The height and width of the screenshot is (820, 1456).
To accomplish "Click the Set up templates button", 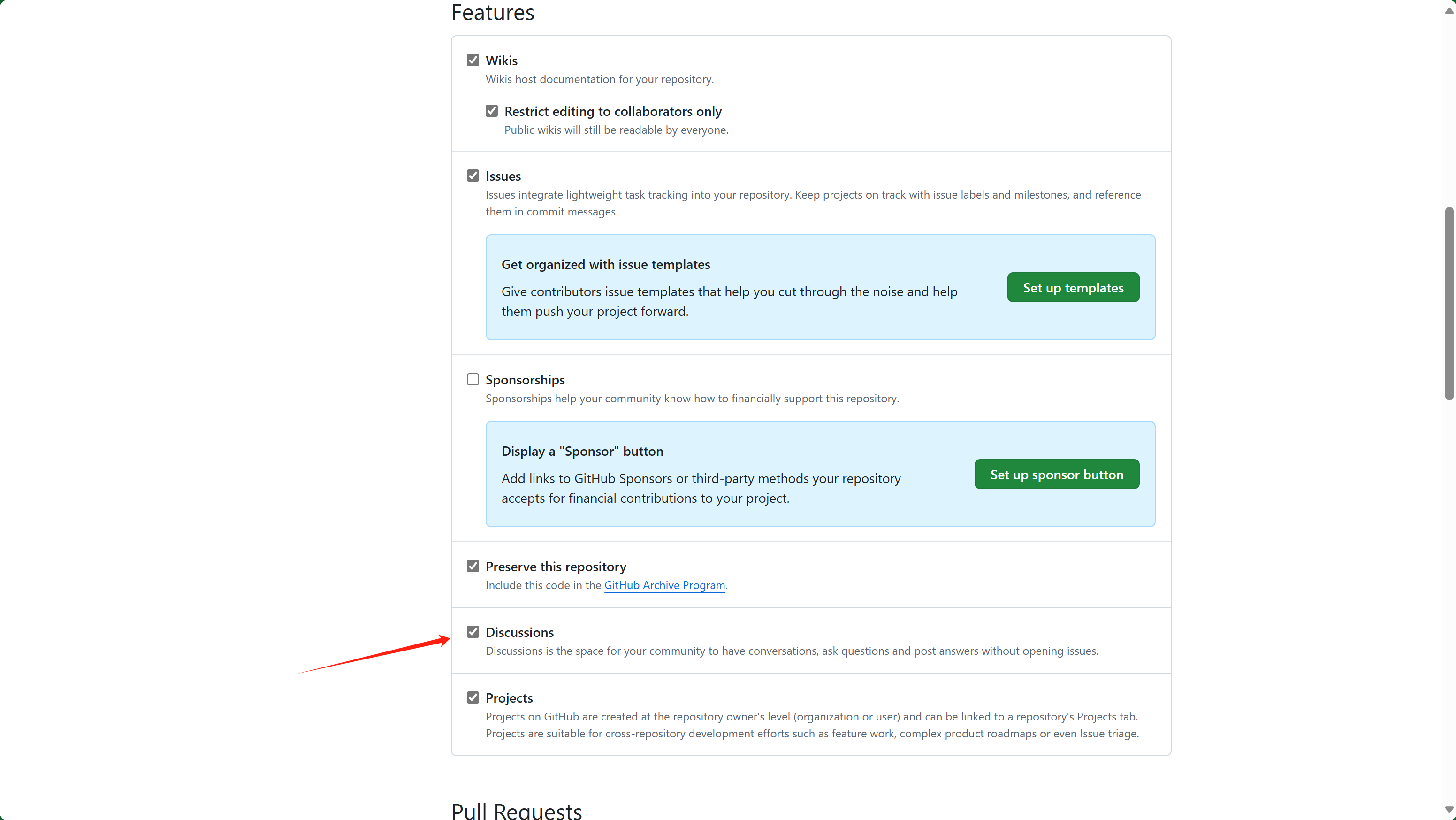I will (x=1073, y=288).
